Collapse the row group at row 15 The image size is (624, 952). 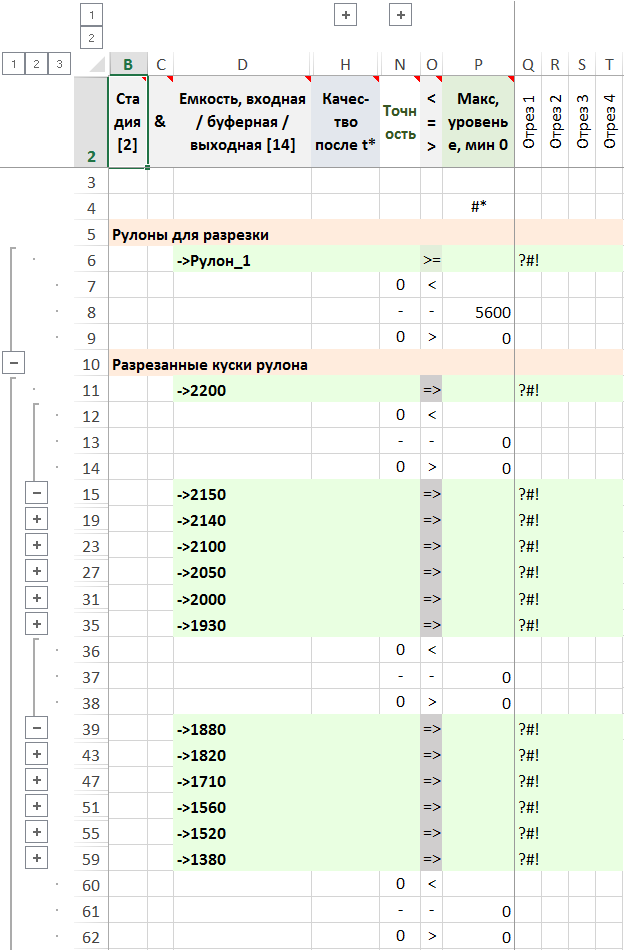[x=36, y=493]
